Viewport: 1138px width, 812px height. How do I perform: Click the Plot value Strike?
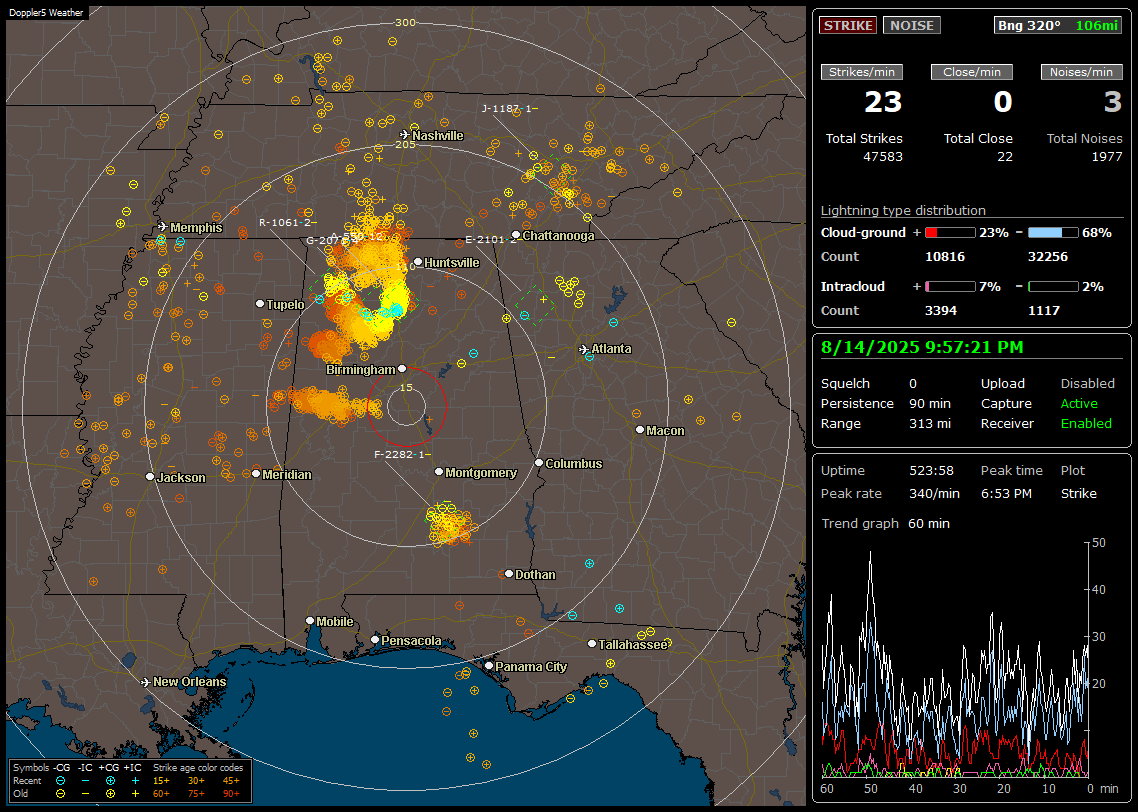click(1078, 493)
